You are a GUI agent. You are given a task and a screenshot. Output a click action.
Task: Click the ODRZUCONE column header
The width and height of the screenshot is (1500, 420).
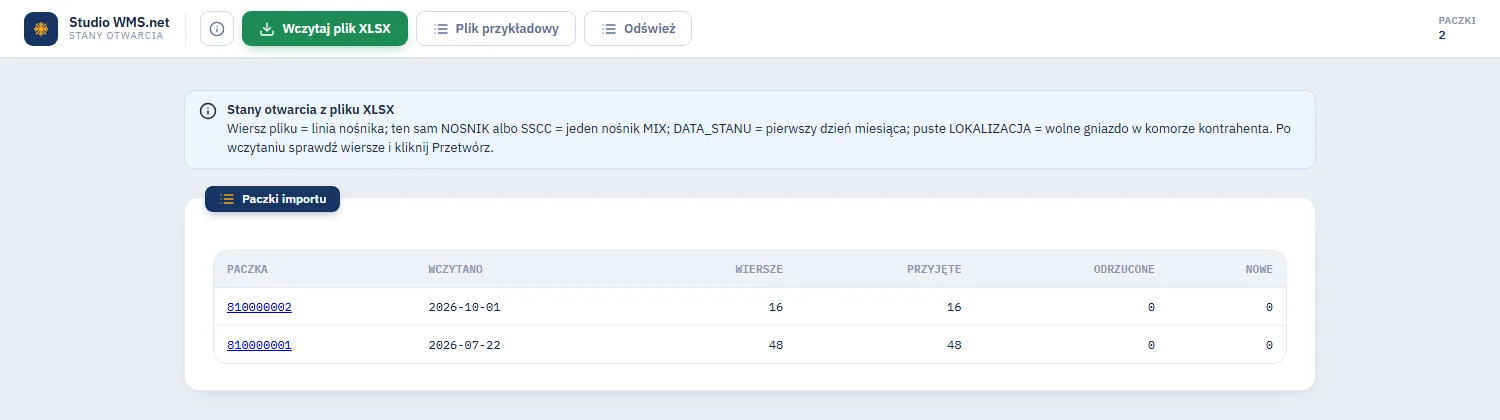coord(1124,269)
